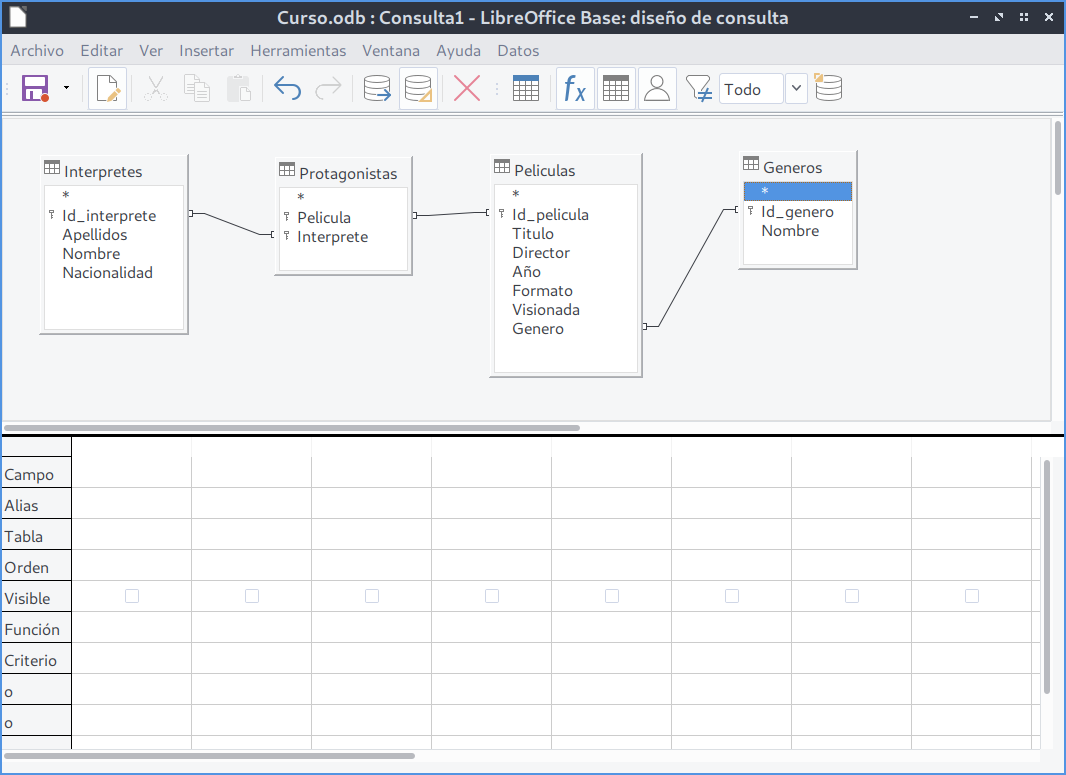Open the Herramientas menu
Image resolution: width=1066 pixels, height=775 pixels.
298,50
